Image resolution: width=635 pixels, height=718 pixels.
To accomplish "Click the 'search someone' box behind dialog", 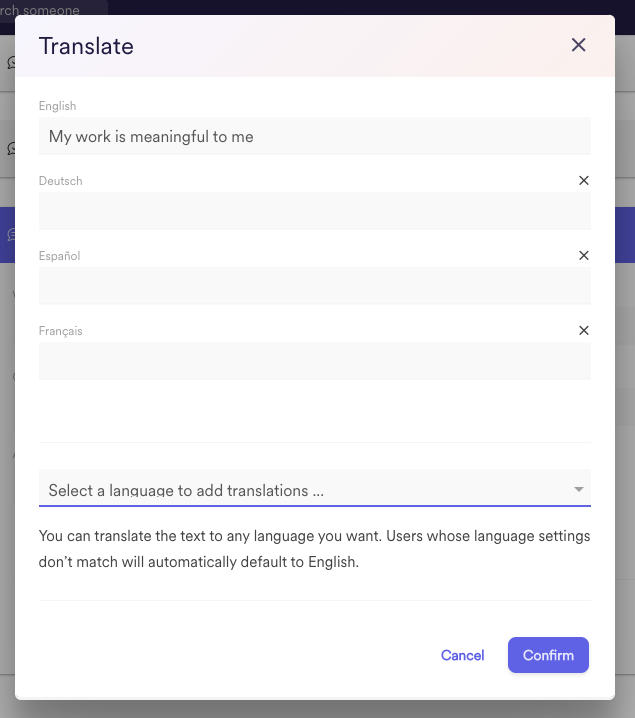I will (x=54, y=8).
